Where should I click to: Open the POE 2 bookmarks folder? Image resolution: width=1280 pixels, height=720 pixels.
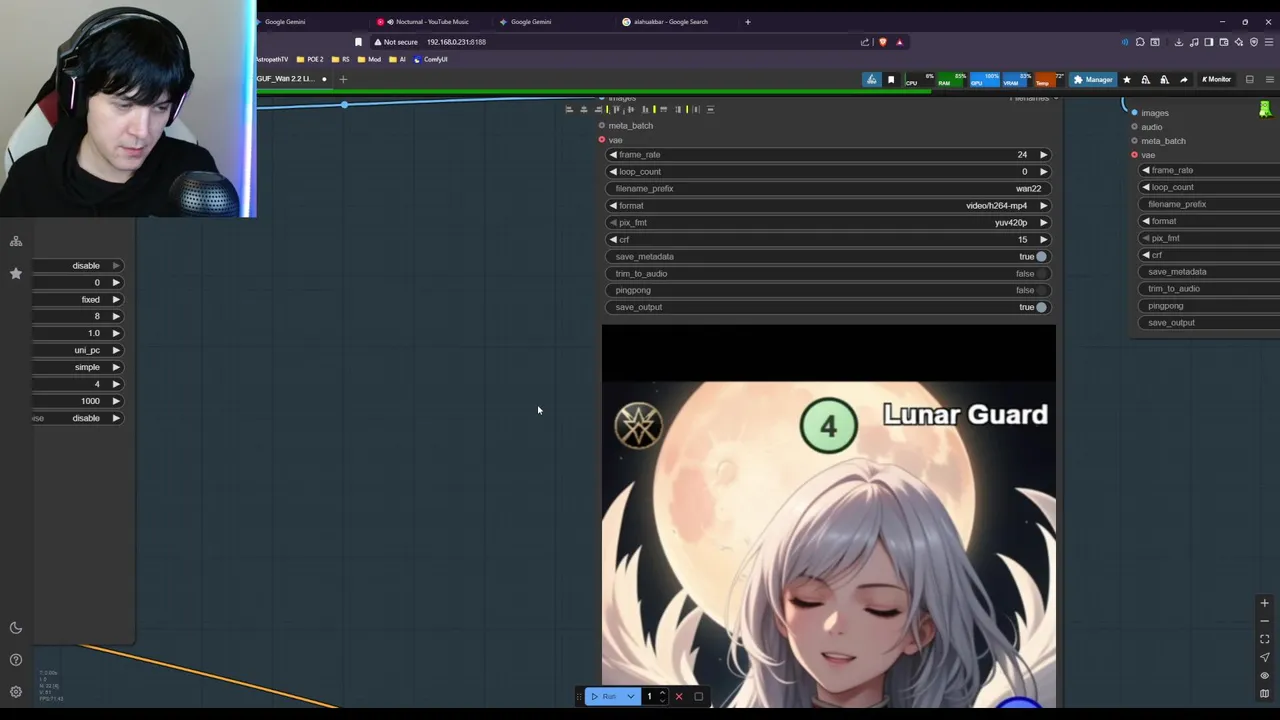point(309,59)
